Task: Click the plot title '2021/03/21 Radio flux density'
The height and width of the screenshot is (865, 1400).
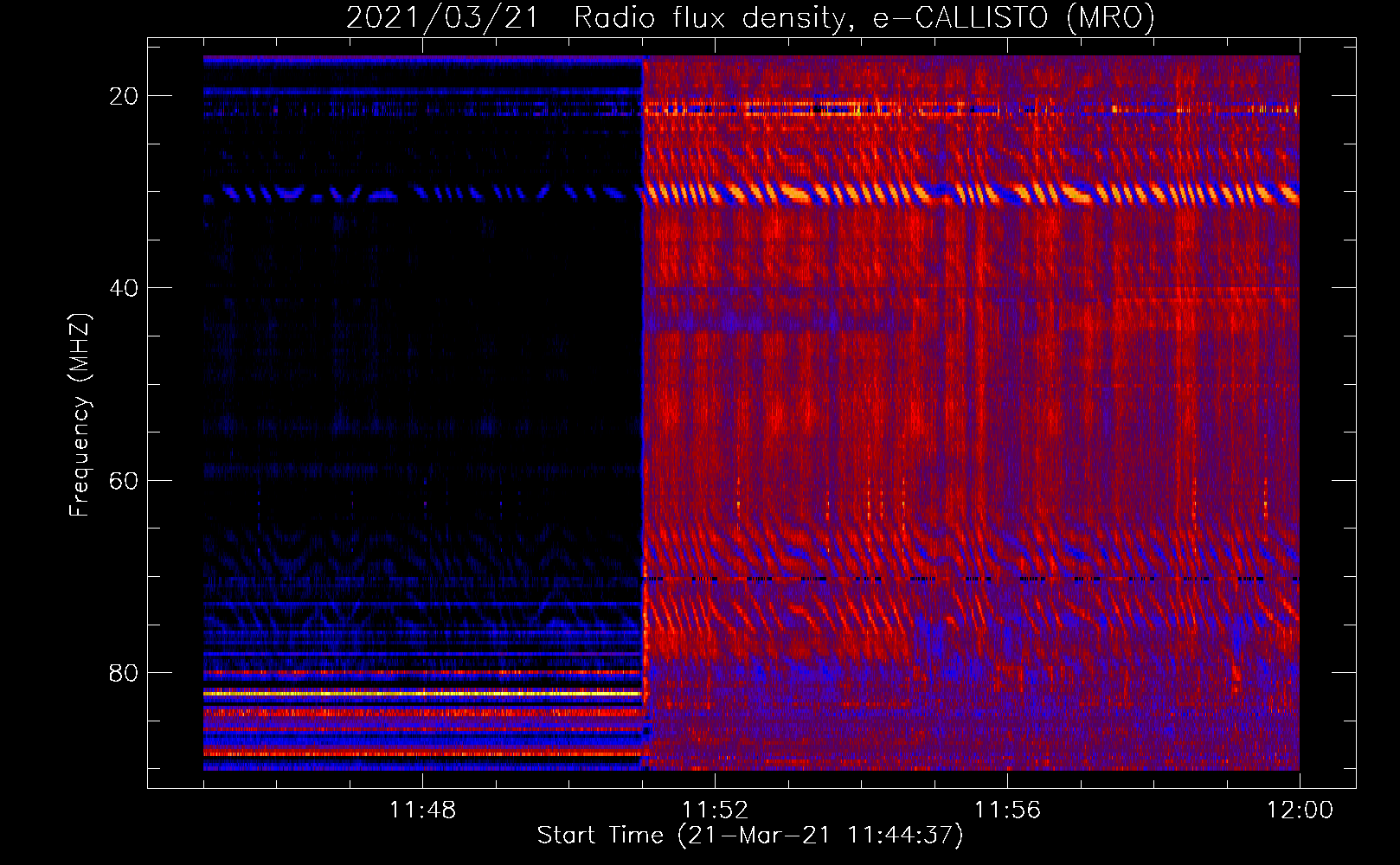Action: tap(750, 17)
